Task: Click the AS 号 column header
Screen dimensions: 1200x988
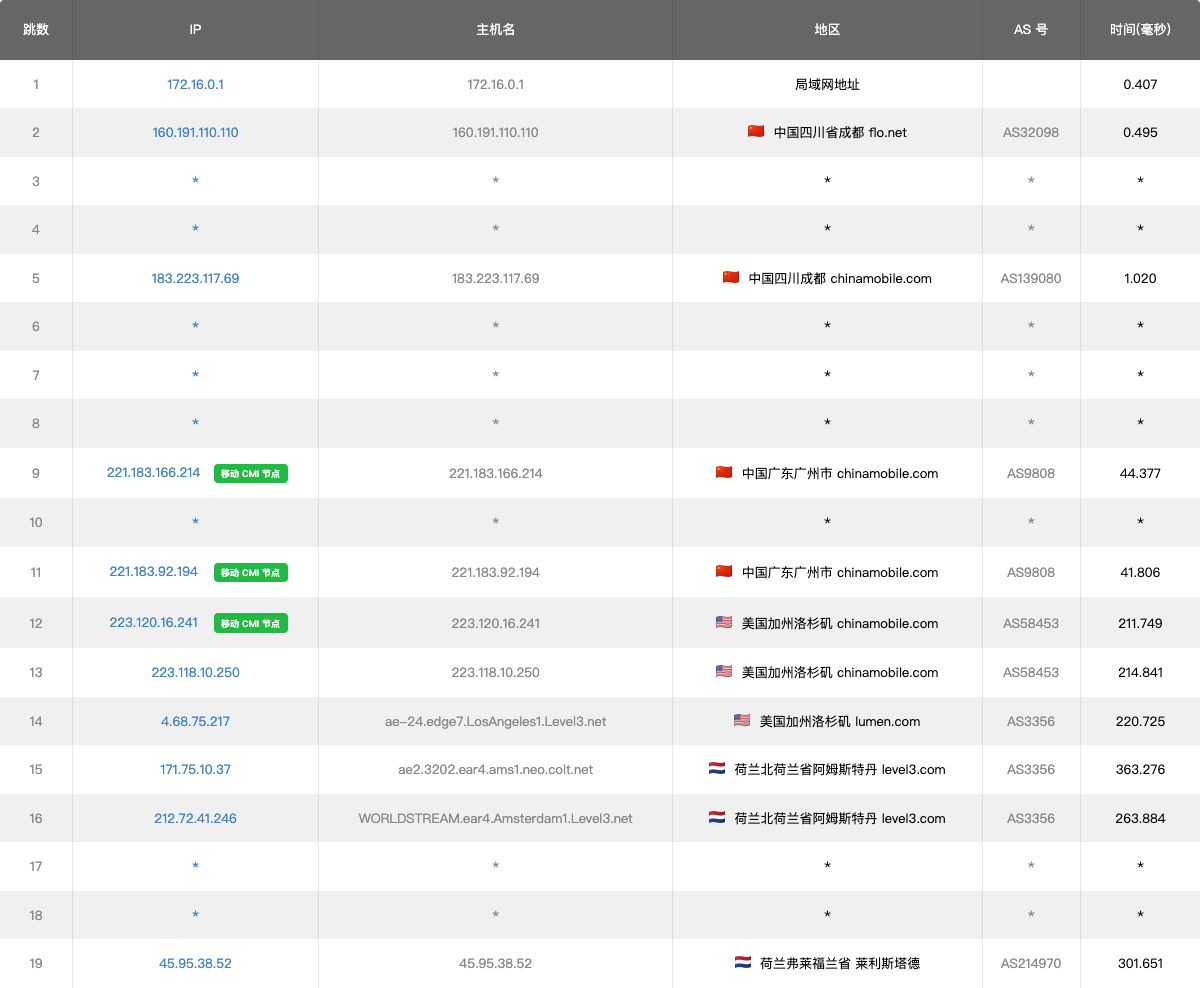Action: (x=1031, y=30)
